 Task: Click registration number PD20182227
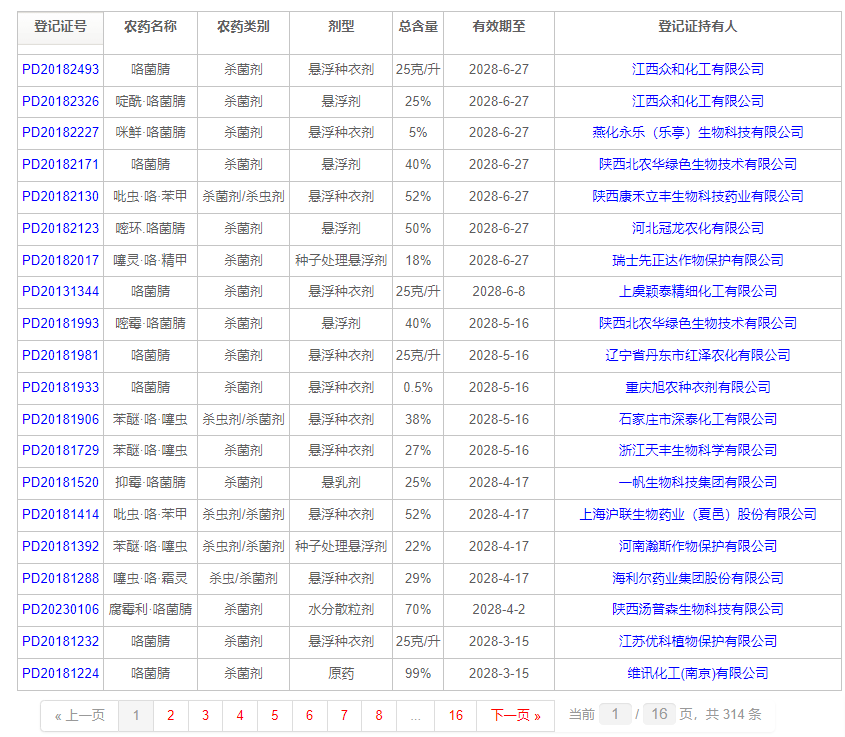[x=60, y=133]
